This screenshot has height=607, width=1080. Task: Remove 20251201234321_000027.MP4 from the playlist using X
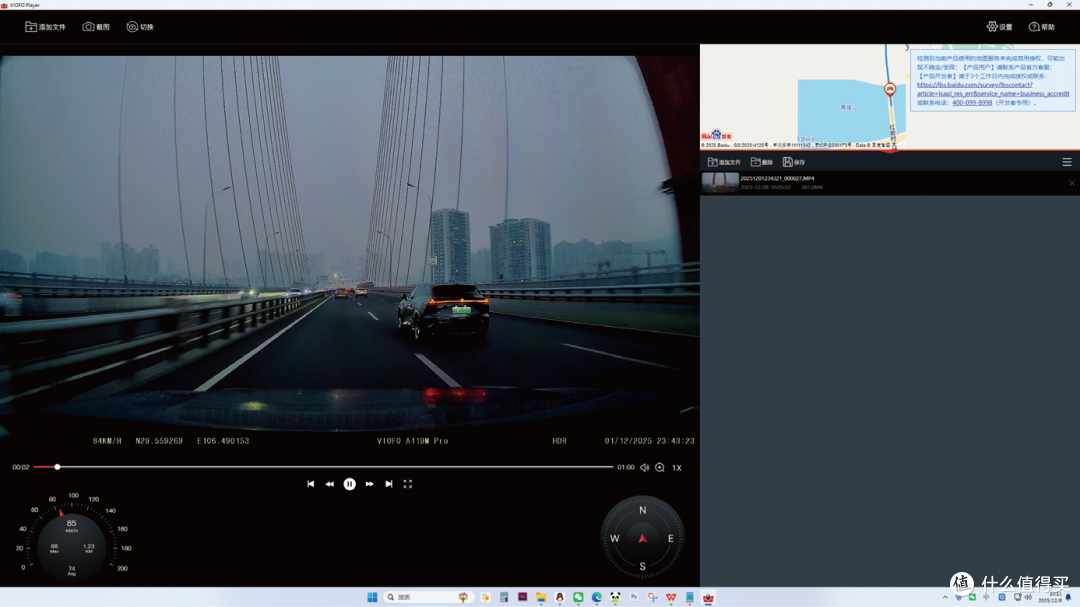tap(1072, 183)
